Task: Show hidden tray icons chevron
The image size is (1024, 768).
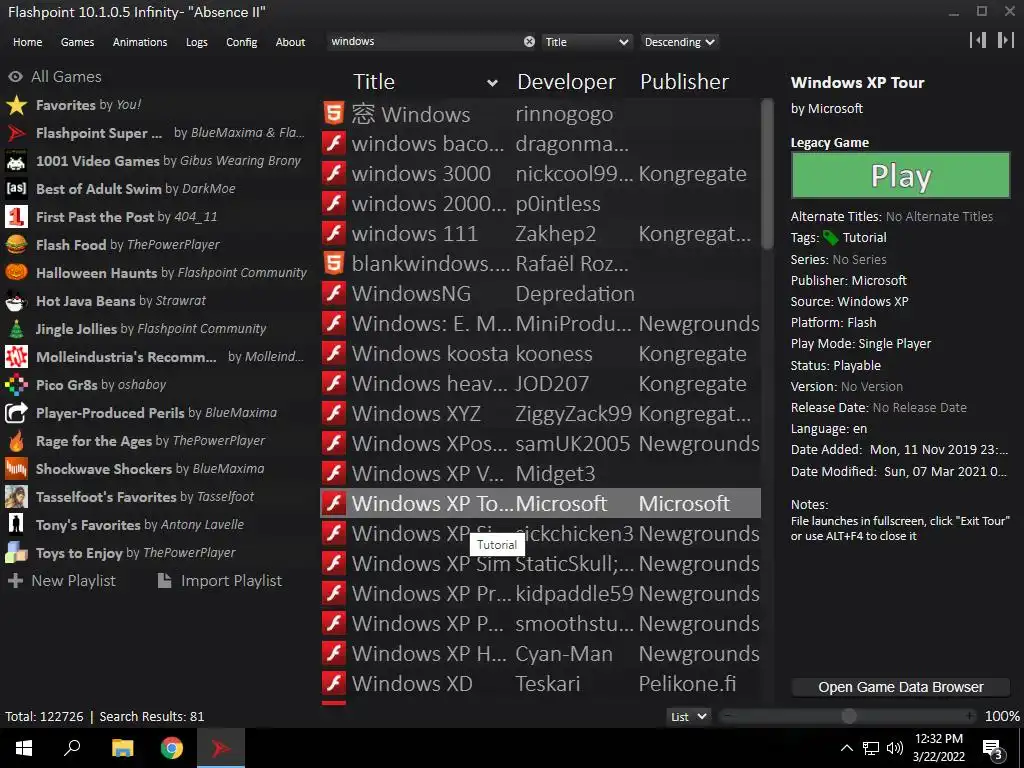Action: pyautogui.click(x=846, y=748)
